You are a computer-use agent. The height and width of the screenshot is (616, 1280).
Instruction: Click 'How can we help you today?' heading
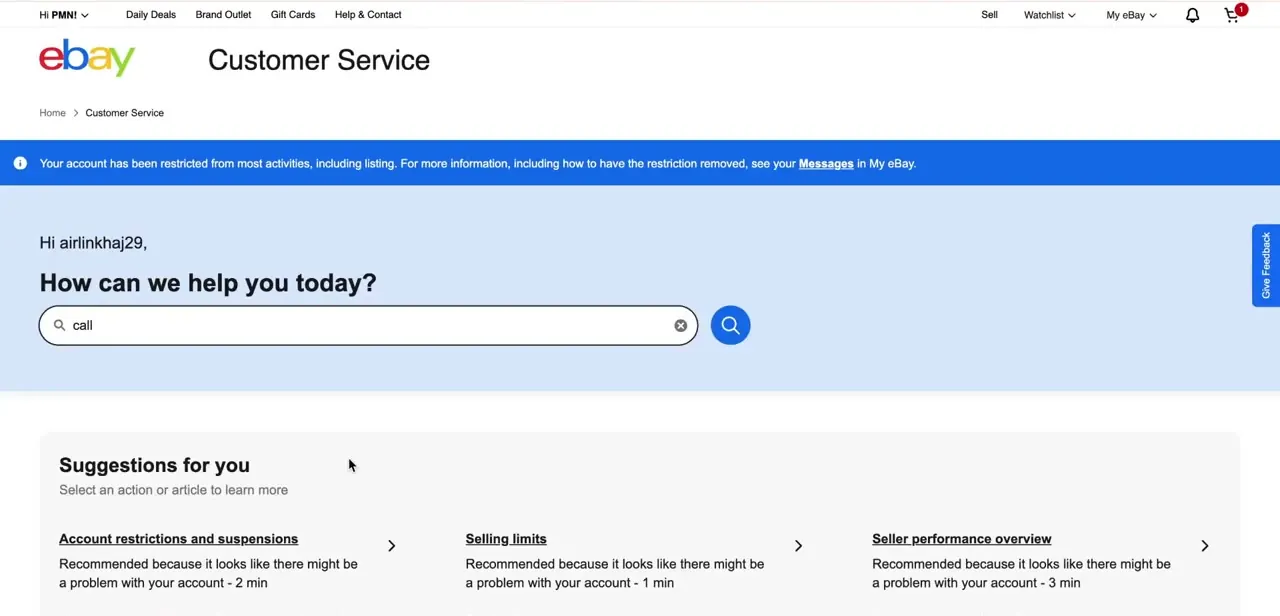208,283
